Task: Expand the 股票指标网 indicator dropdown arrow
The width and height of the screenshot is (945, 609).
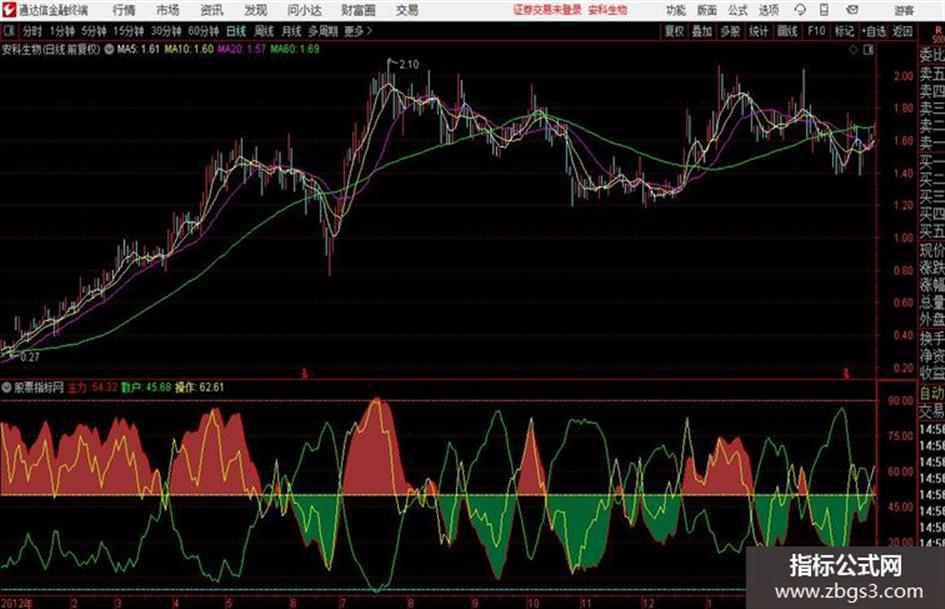Action: (7, 387)
